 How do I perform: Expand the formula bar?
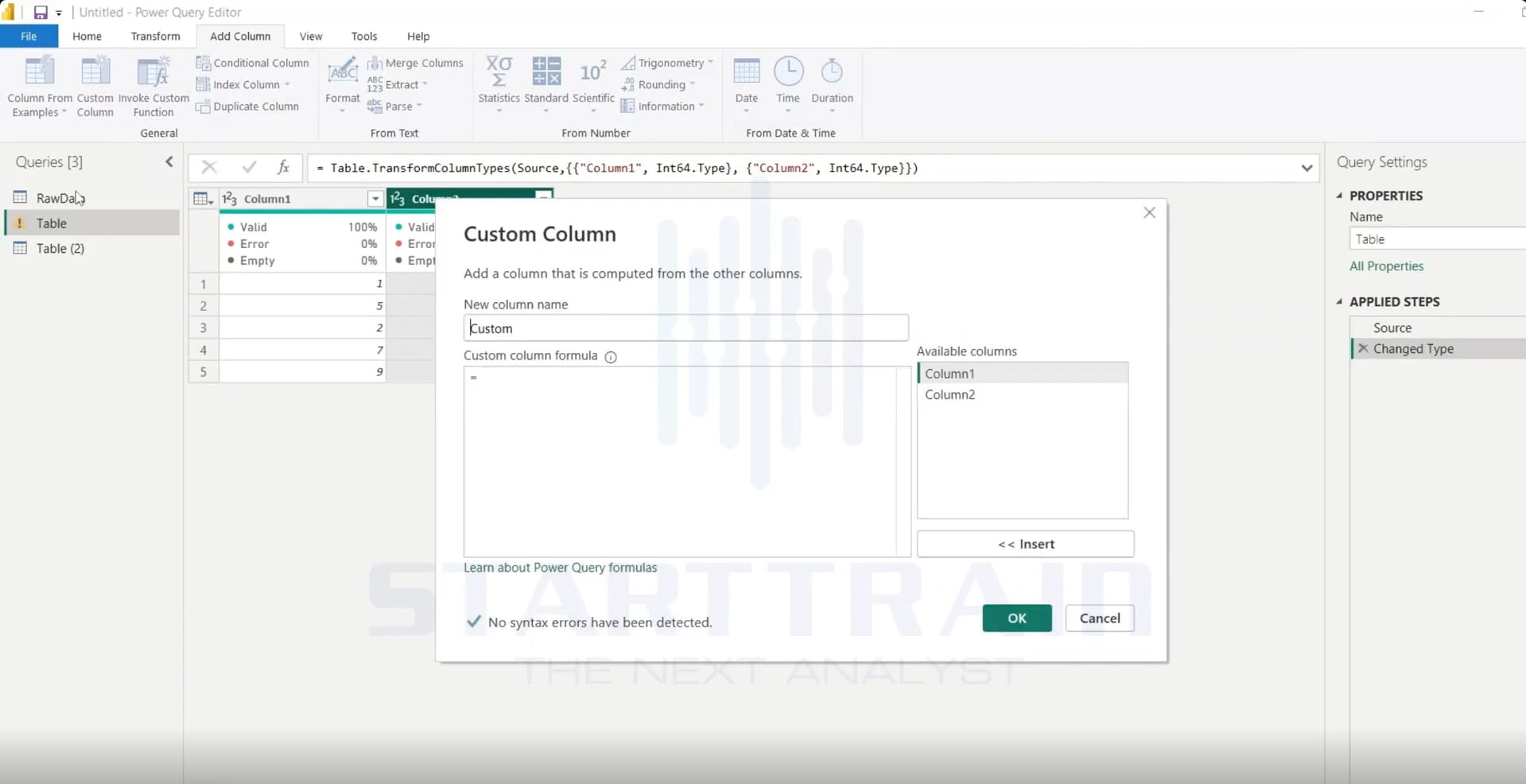point(1307,168)
